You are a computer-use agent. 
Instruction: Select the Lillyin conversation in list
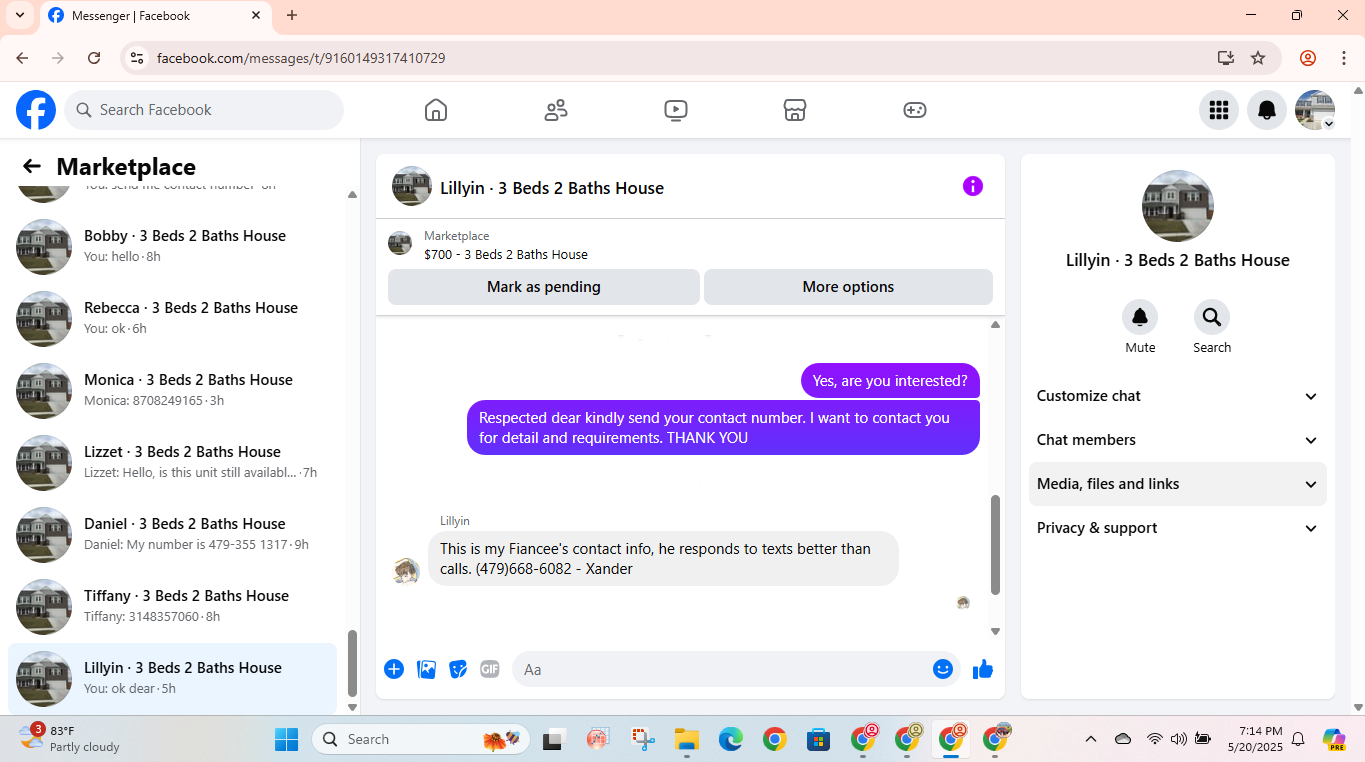tap(173, 678)
